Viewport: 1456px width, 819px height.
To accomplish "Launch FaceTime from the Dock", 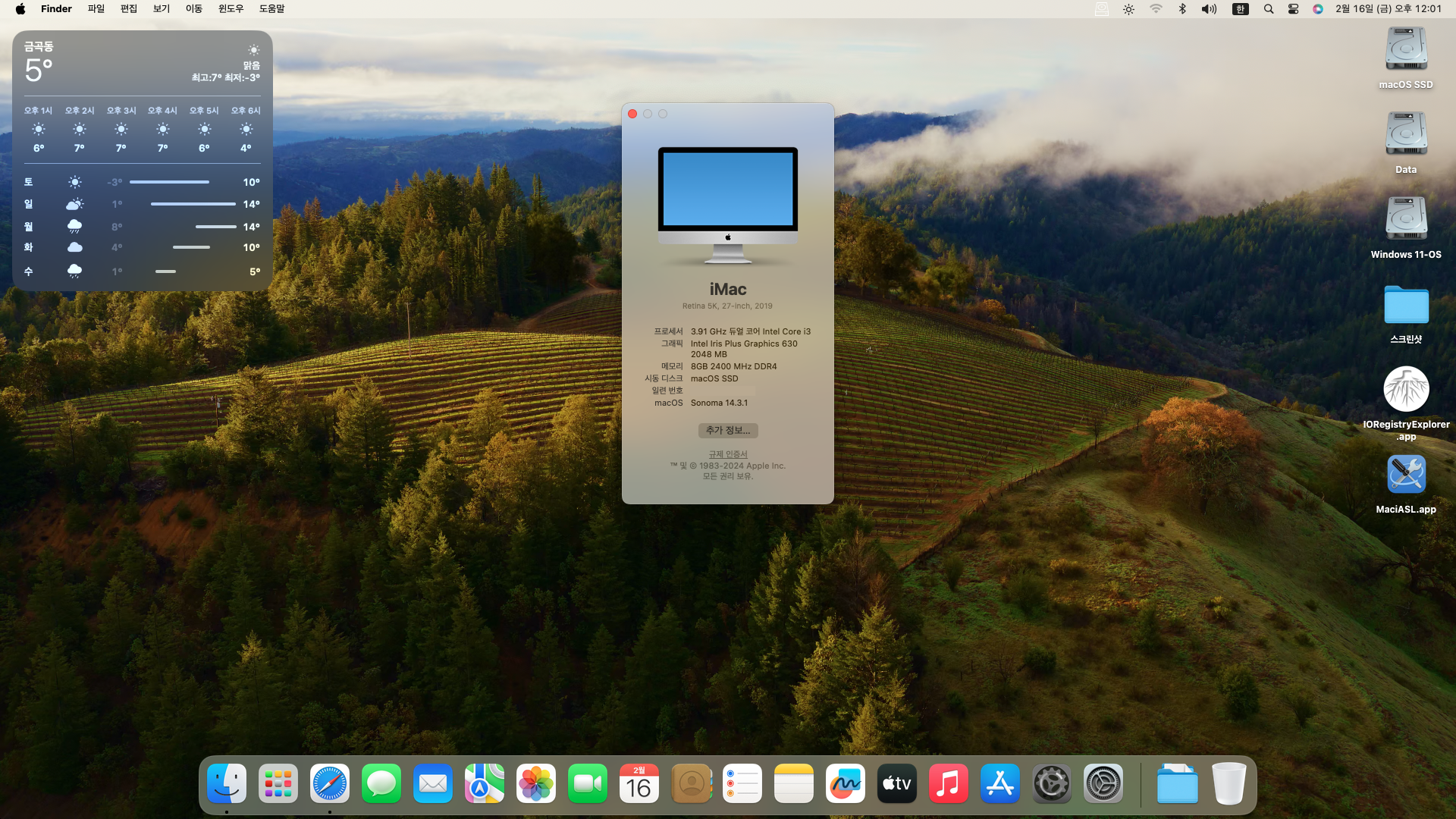I will (588, 783).
